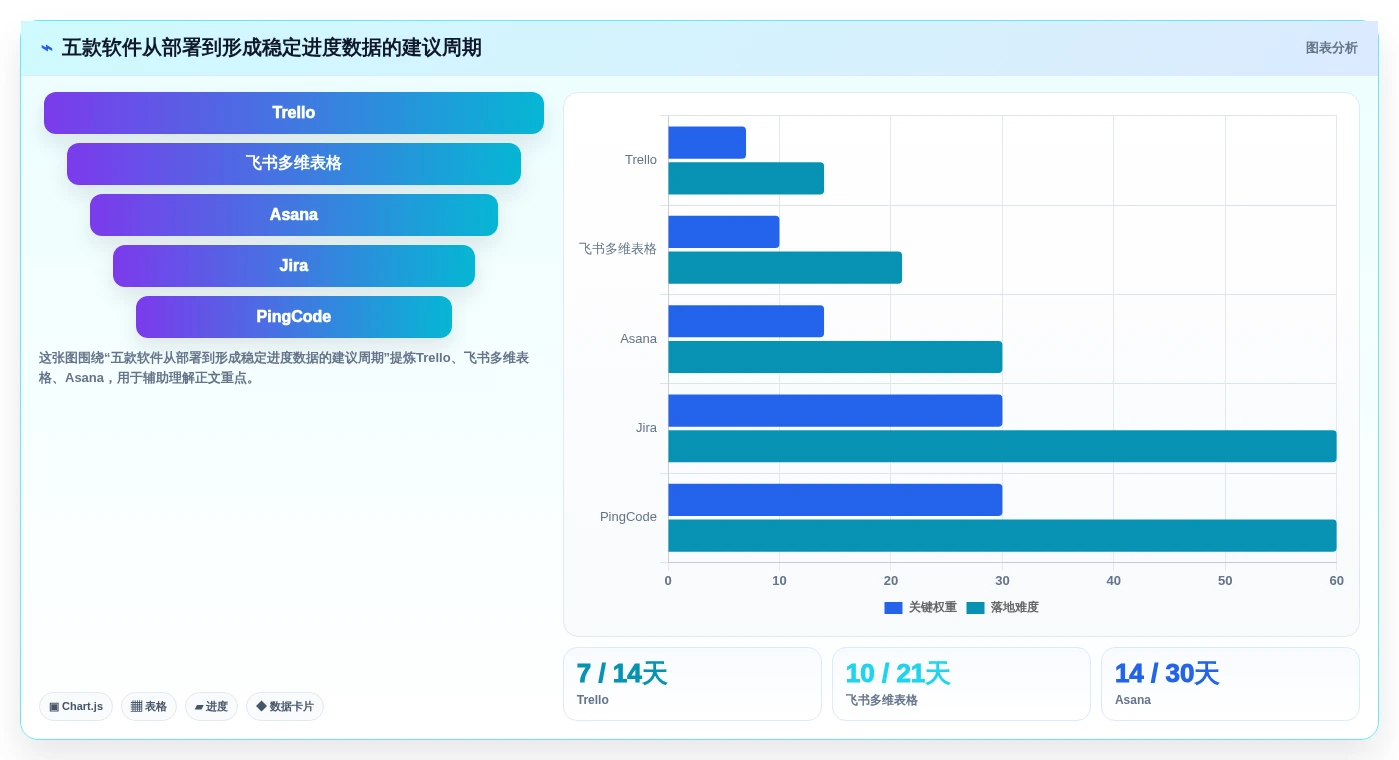The height and width of the screenshot is (760, 1399).
Task: Select the Trello funnel bar
Action: pyautogui.click(x=294, y=113)
